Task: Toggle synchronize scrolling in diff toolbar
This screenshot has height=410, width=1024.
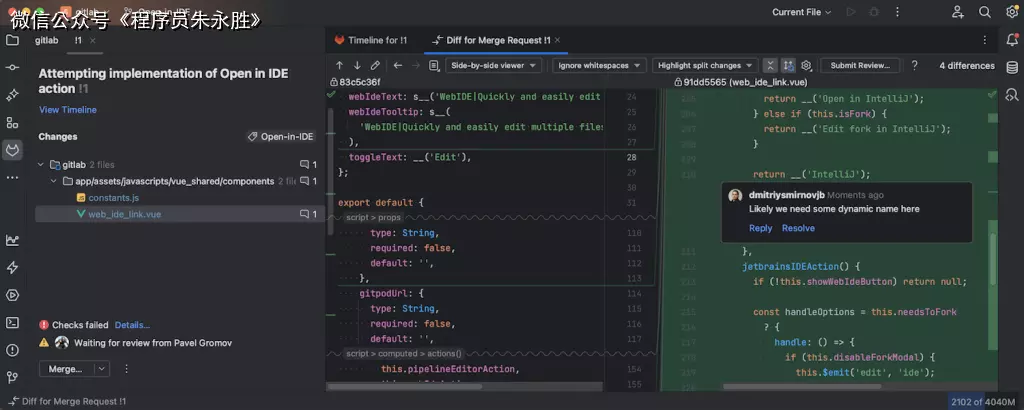Action: pos(788,65)
